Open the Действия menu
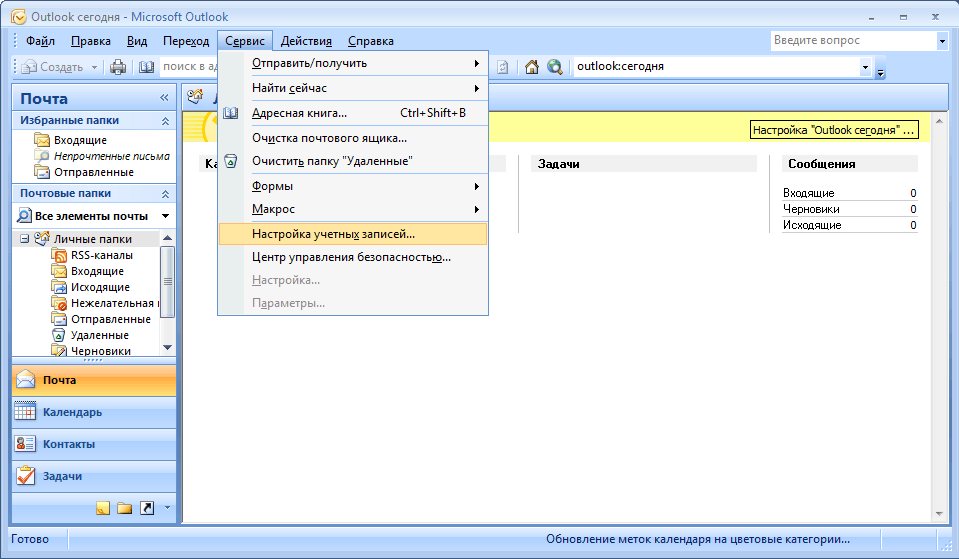Viewport: 959px width, 559px height. [306, 41]
